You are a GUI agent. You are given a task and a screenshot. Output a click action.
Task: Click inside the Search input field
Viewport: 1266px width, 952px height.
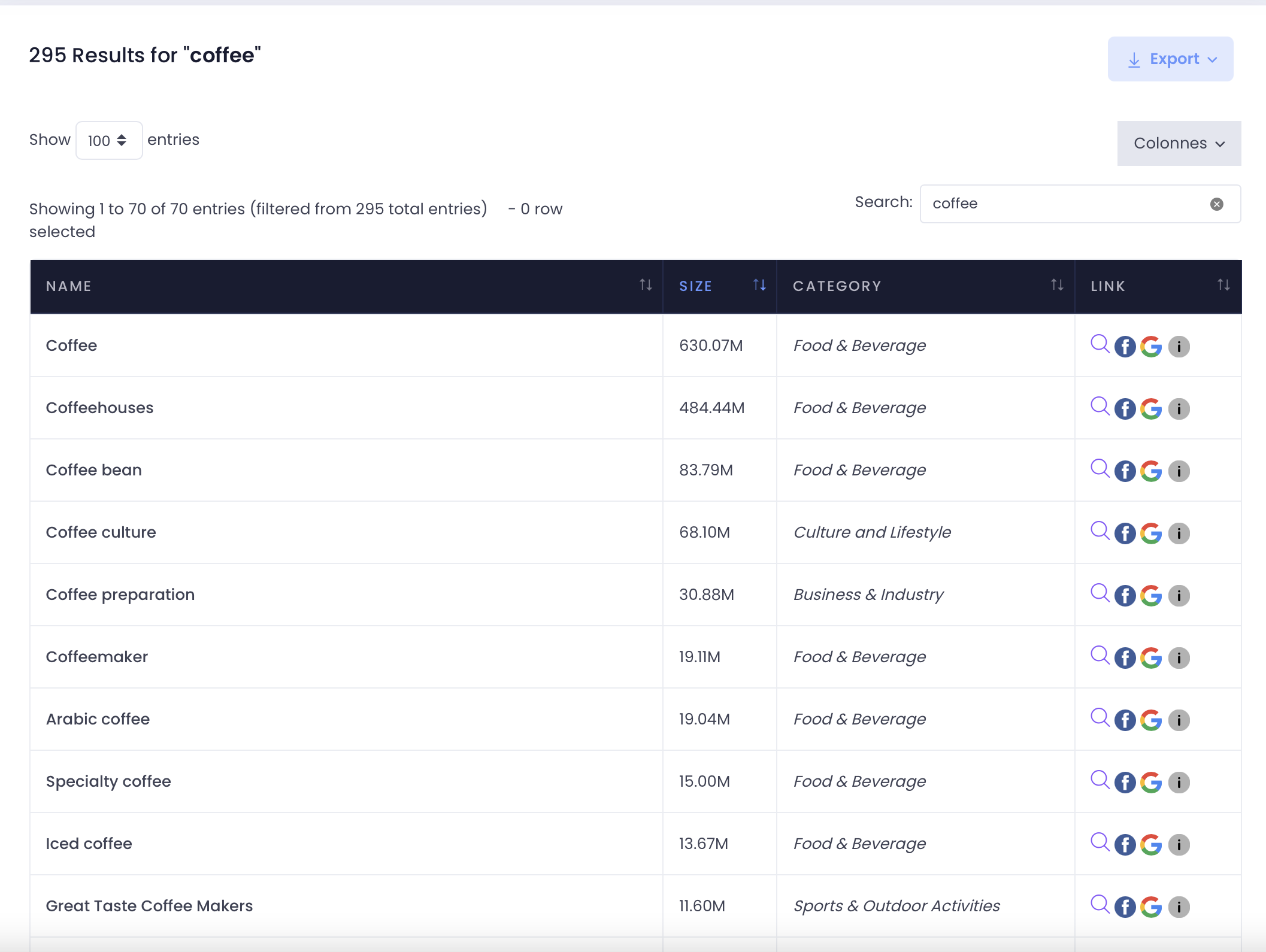1066,204
